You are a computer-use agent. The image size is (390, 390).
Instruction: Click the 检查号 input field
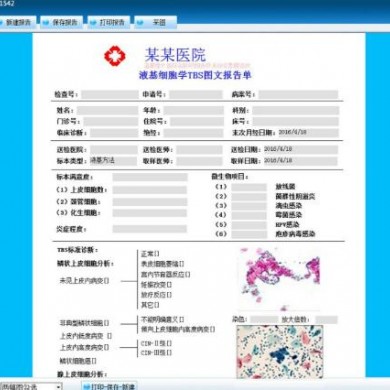[110, 95]
